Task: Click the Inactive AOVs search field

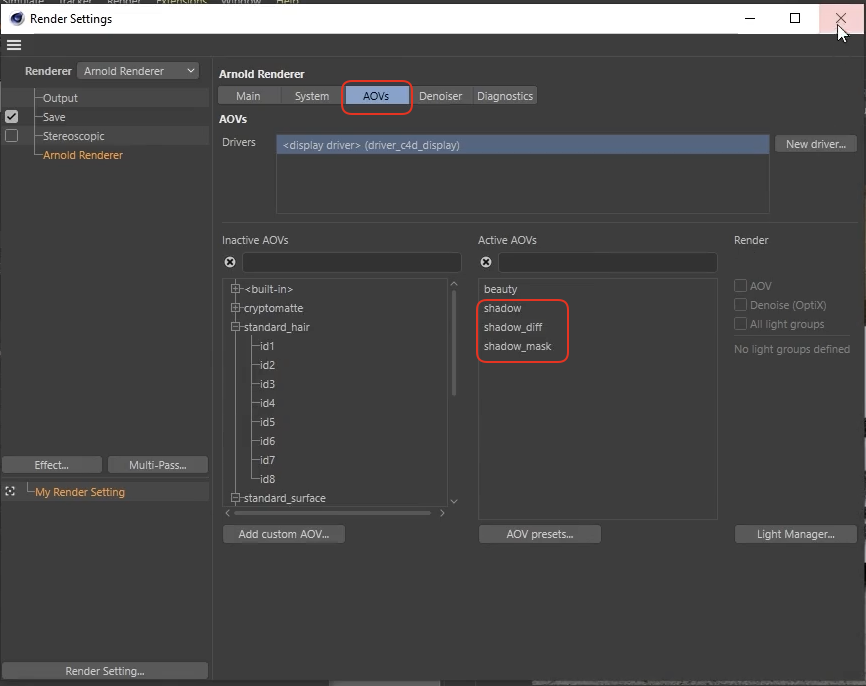Action: (x=351, y=262)
